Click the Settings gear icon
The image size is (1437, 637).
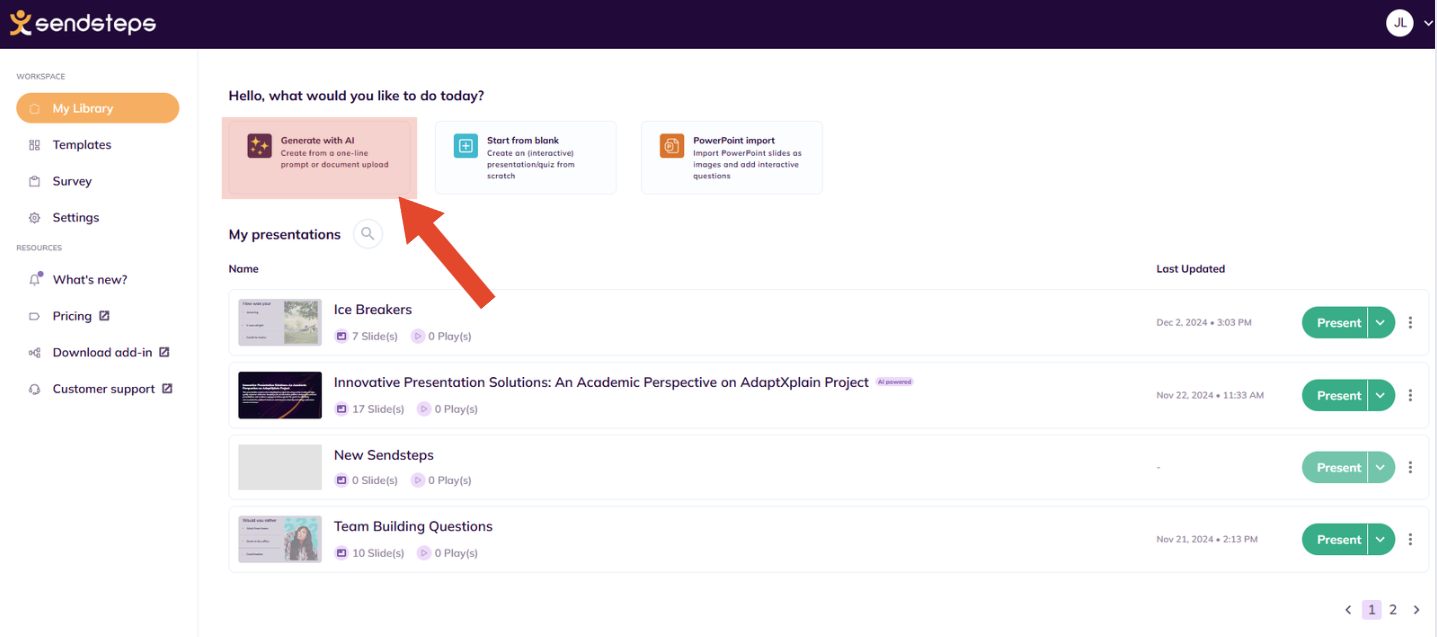click(34, 218)
